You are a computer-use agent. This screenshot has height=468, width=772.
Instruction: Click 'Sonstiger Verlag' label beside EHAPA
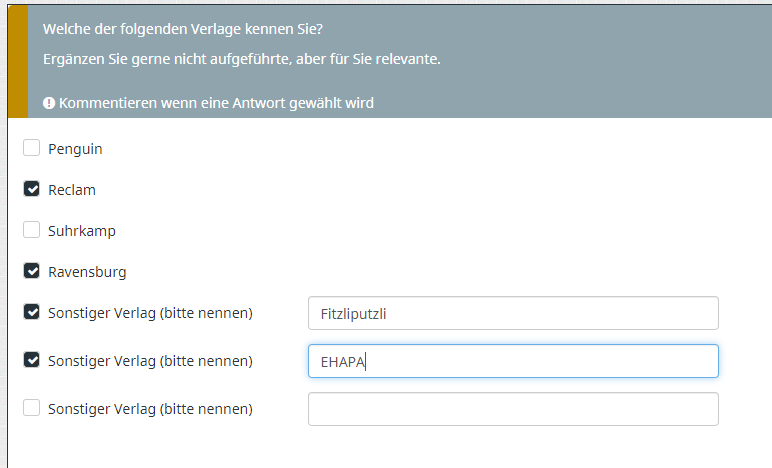150,361
